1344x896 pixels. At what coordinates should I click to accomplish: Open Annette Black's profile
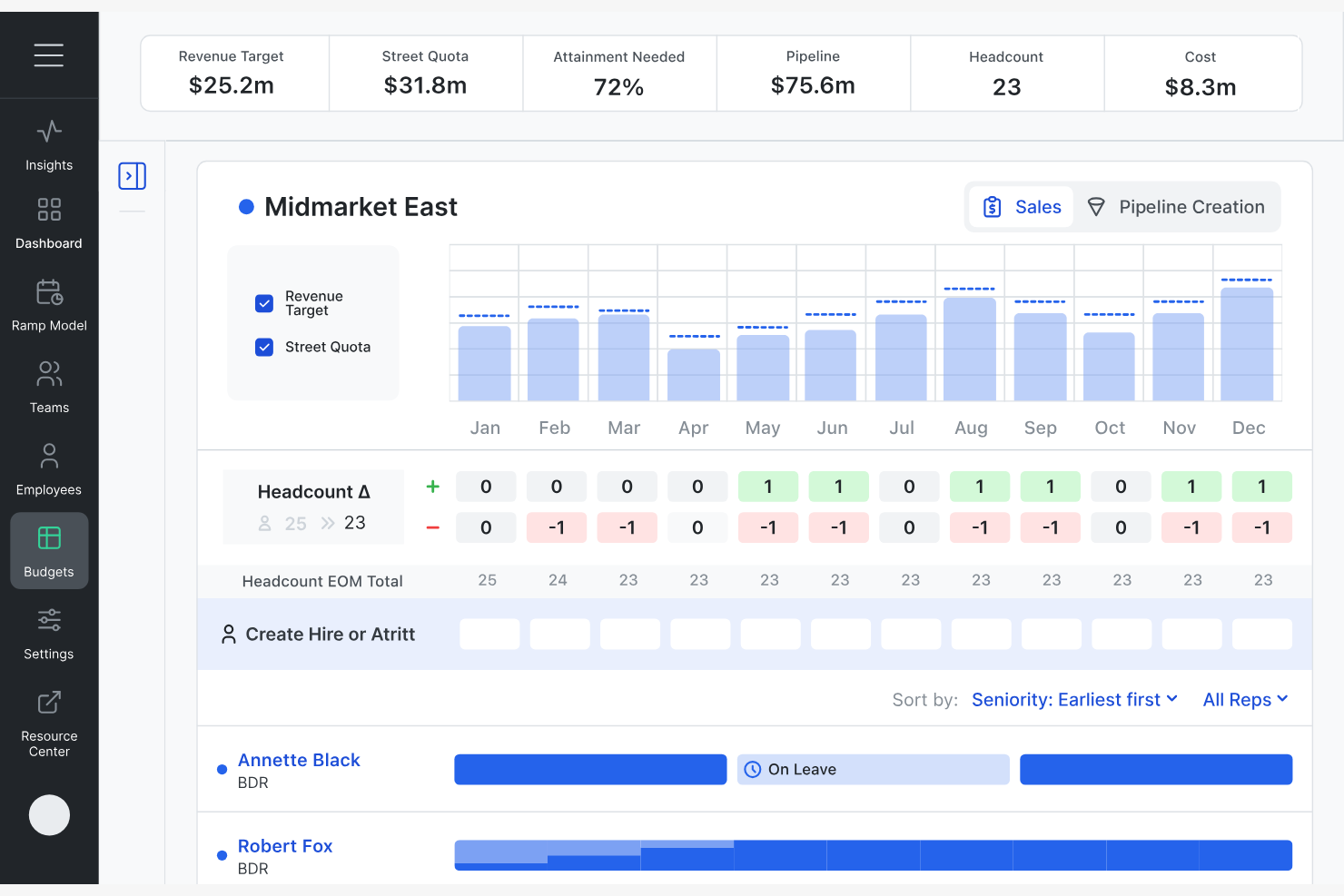[x=299, y=760]
